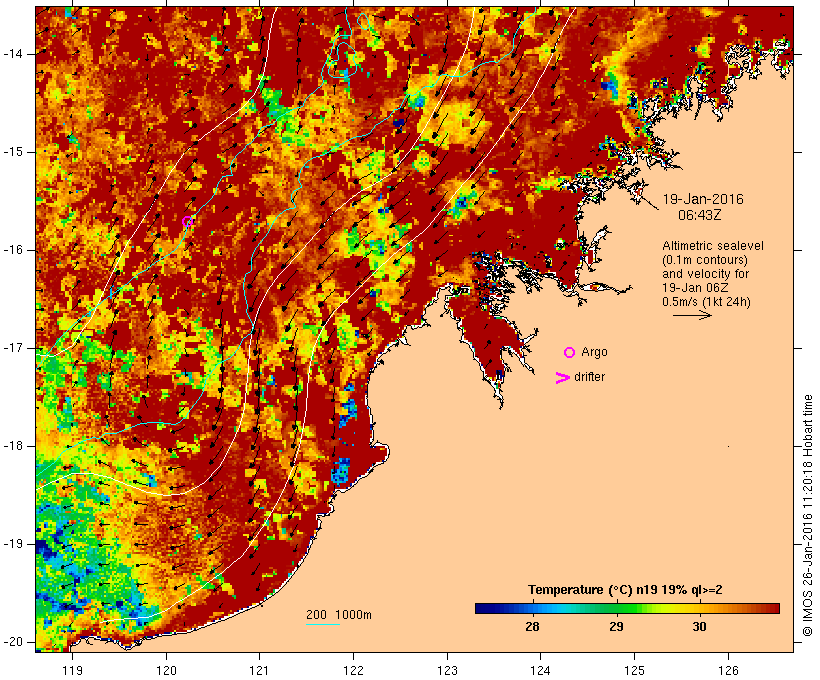
Task: Click the magenta drifter legend symbol
Action: (562, 378)
